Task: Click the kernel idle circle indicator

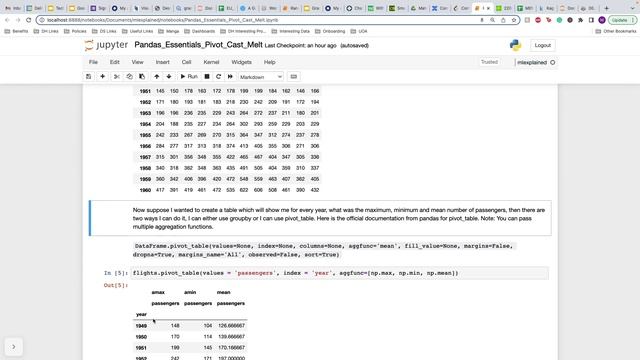Action: click(553, 62)
